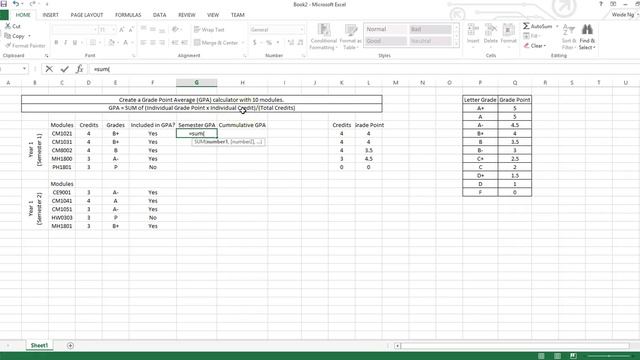The height and width of the screenshot is (360, 640).
Task: Open the Font dialog launcher
Action: coord(133,56)
